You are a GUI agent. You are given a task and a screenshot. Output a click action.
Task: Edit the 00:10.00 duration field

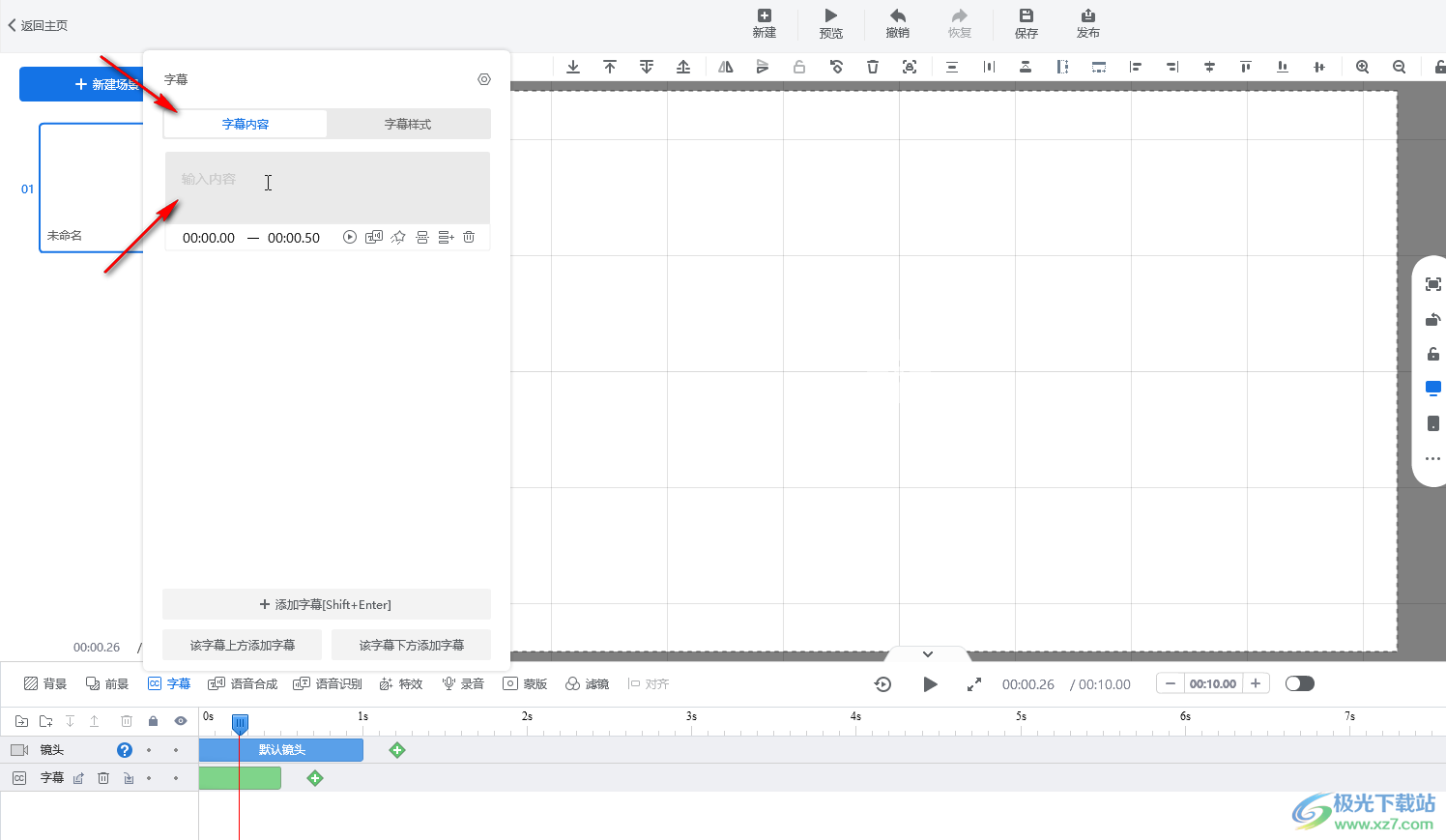pyautogui.click(x=1213, y=683)
